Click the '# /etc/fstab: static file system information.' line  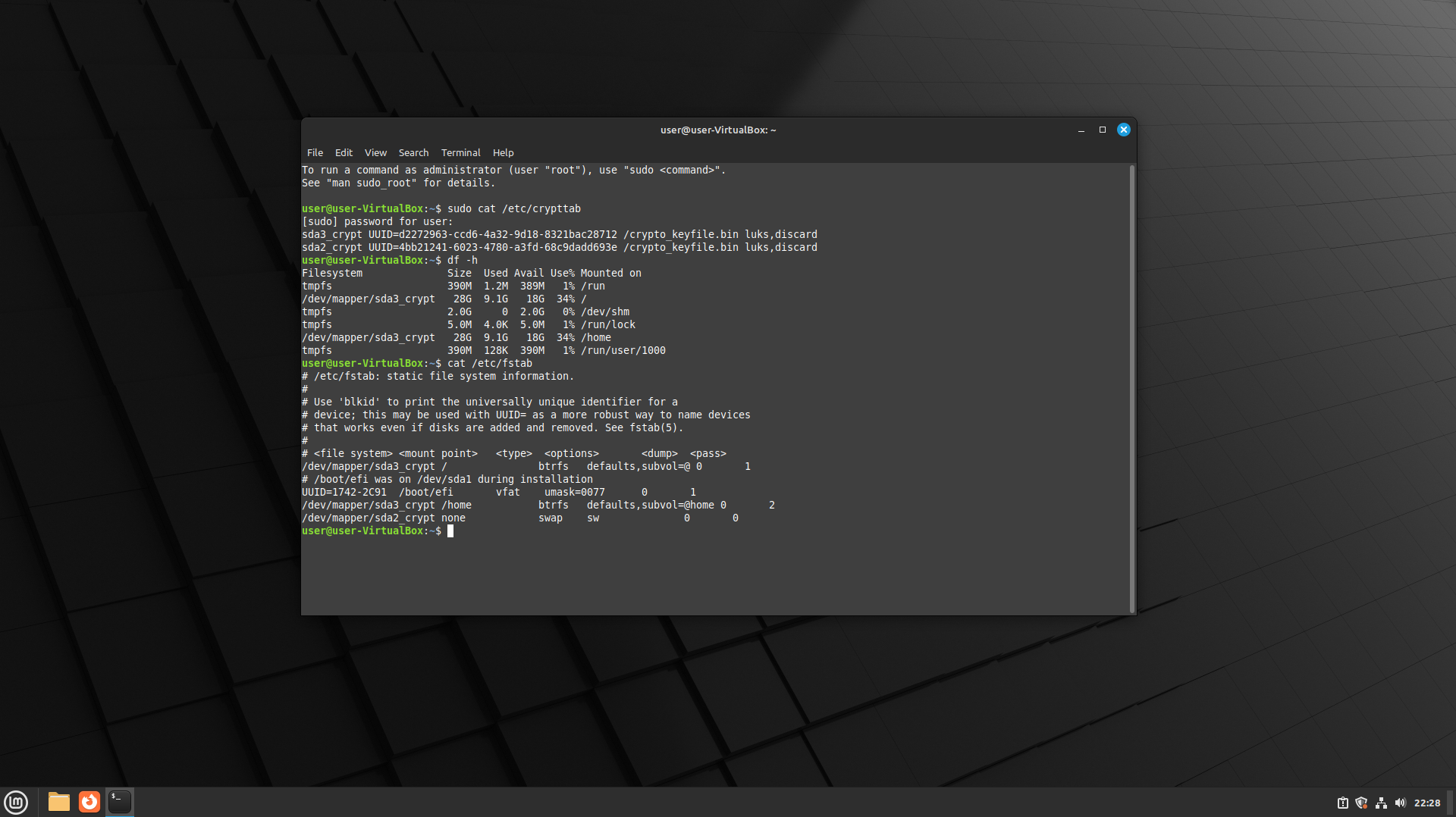click(438, 376)
